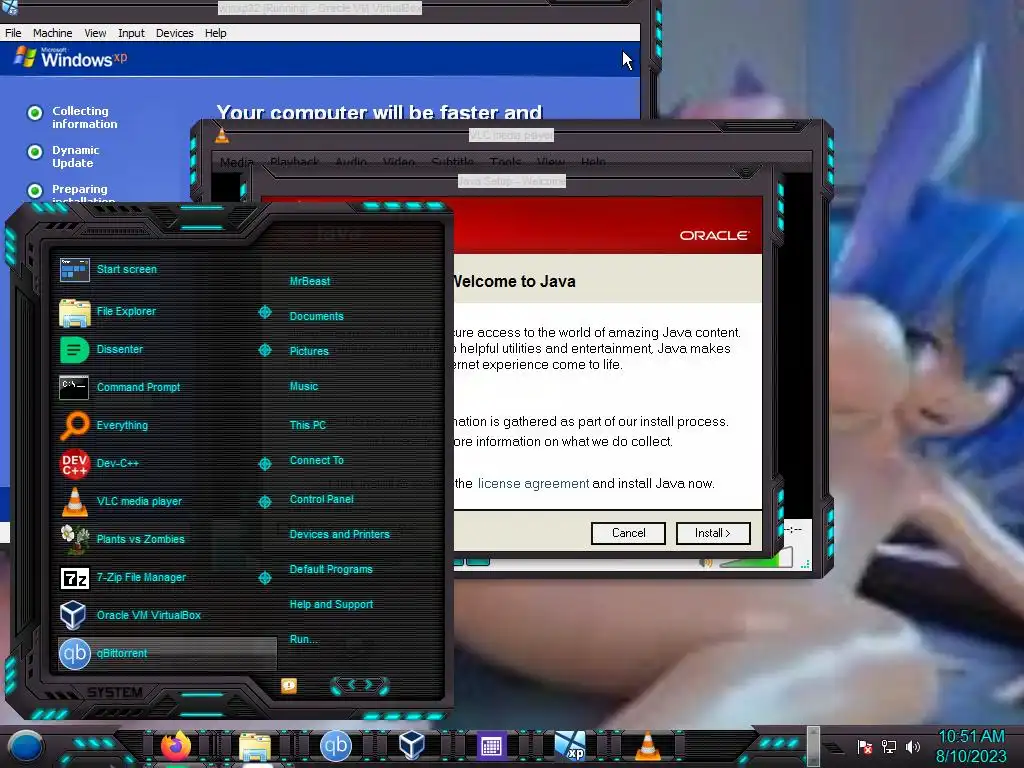Click the taskbar scroll handle near tray

[x=813, y=746]
